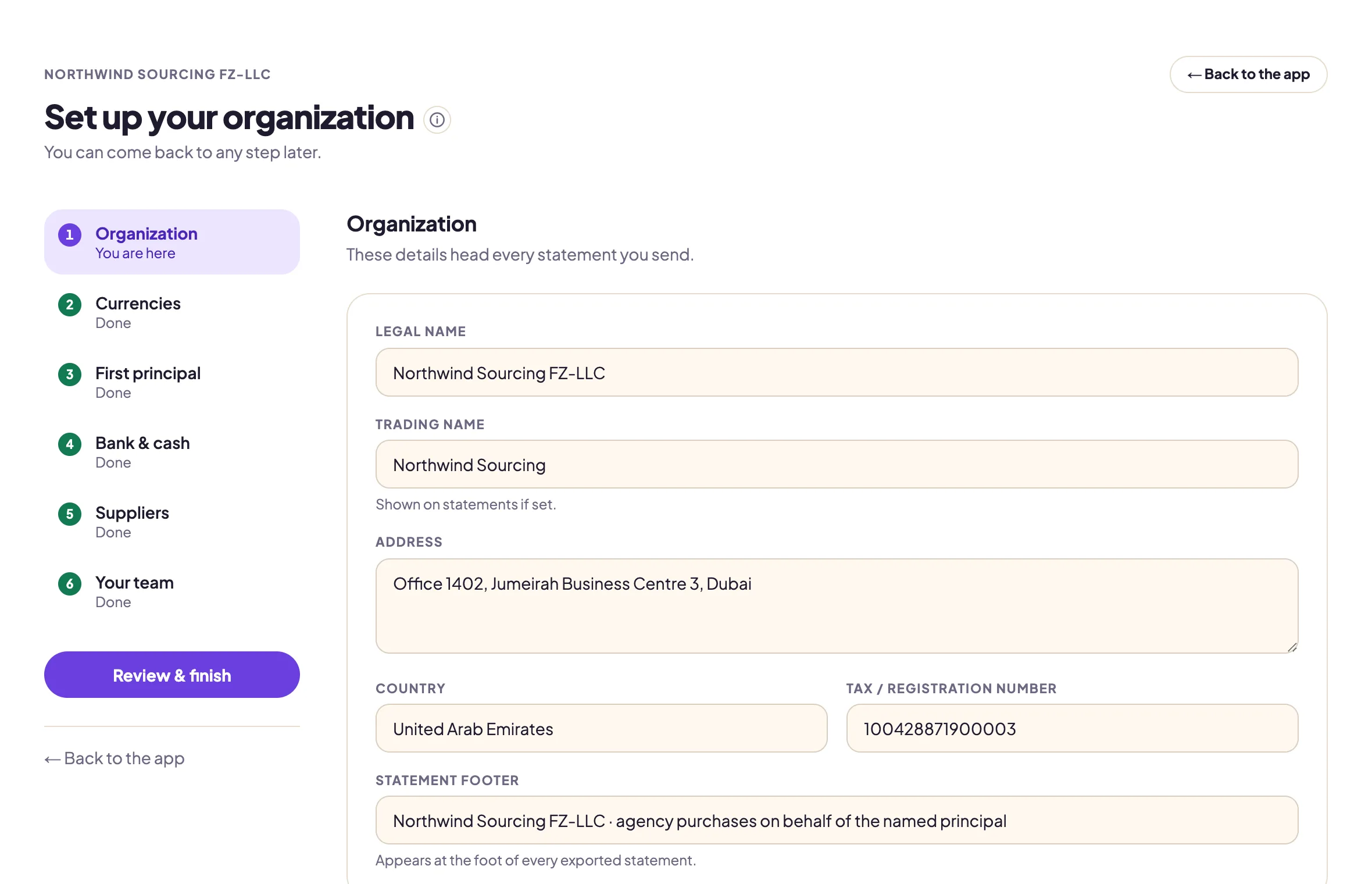Click 'Appears at the foot of every exported statement.'

click(x=535, y=860)
